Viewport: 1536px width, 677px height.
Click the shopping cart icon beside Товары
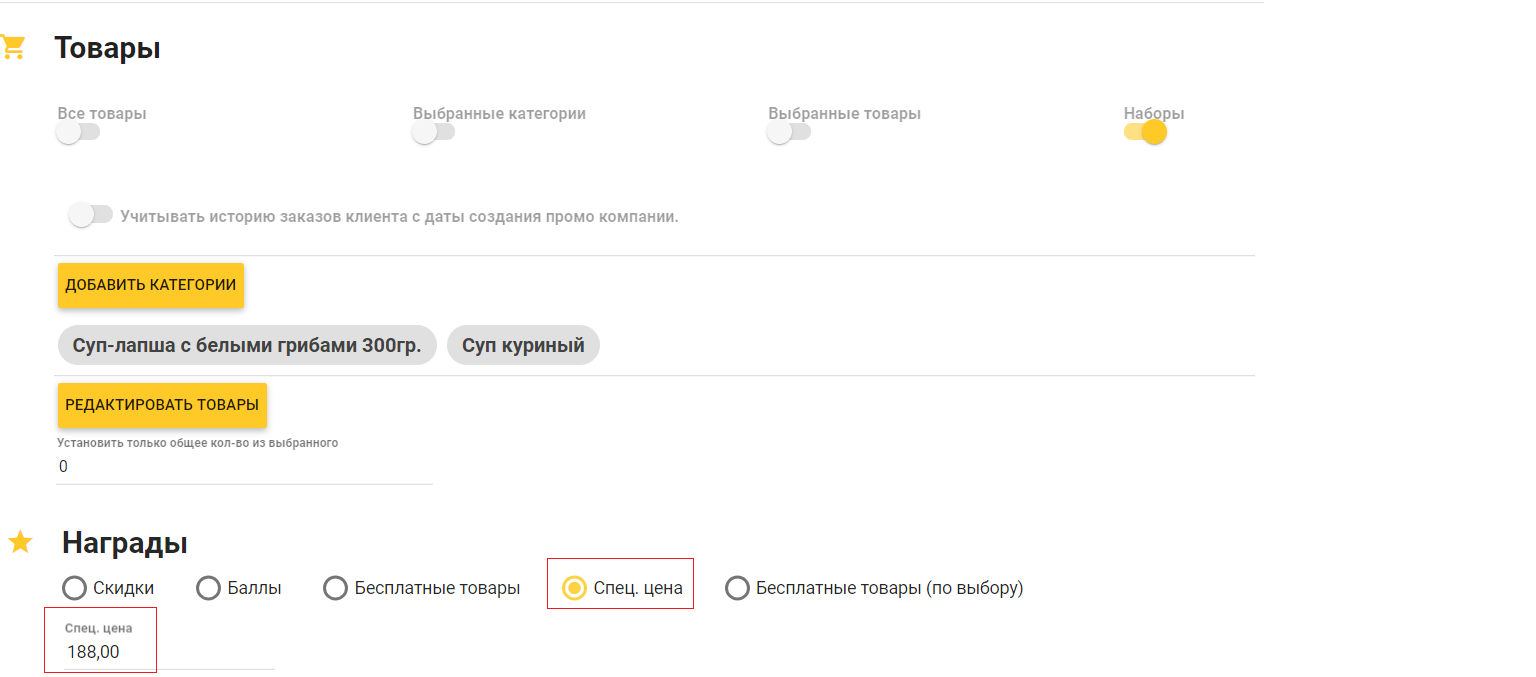[x=11, y=47]
